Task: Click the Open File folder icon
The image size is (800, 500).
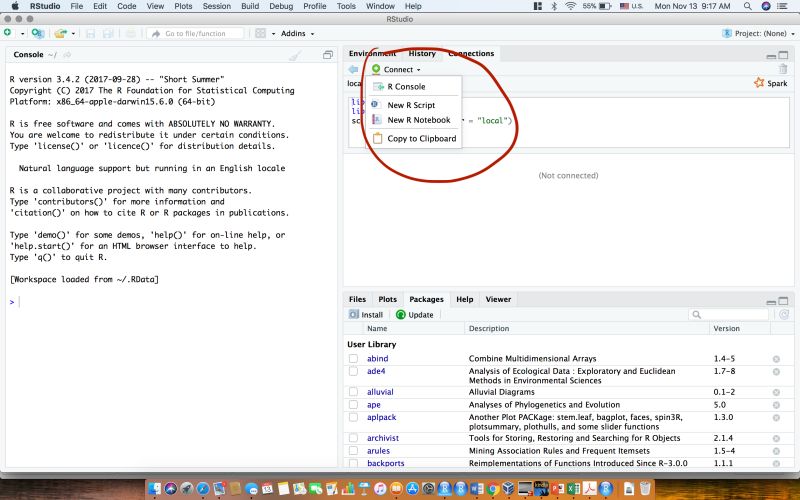Action: (60, 33)
